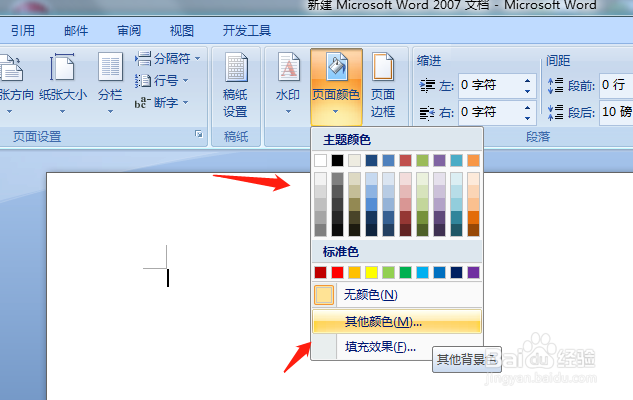Open the 纸张大小 paper size menu
Image resolution: width=633 pixels, height=400 pixels.
[x=63, y=83]
